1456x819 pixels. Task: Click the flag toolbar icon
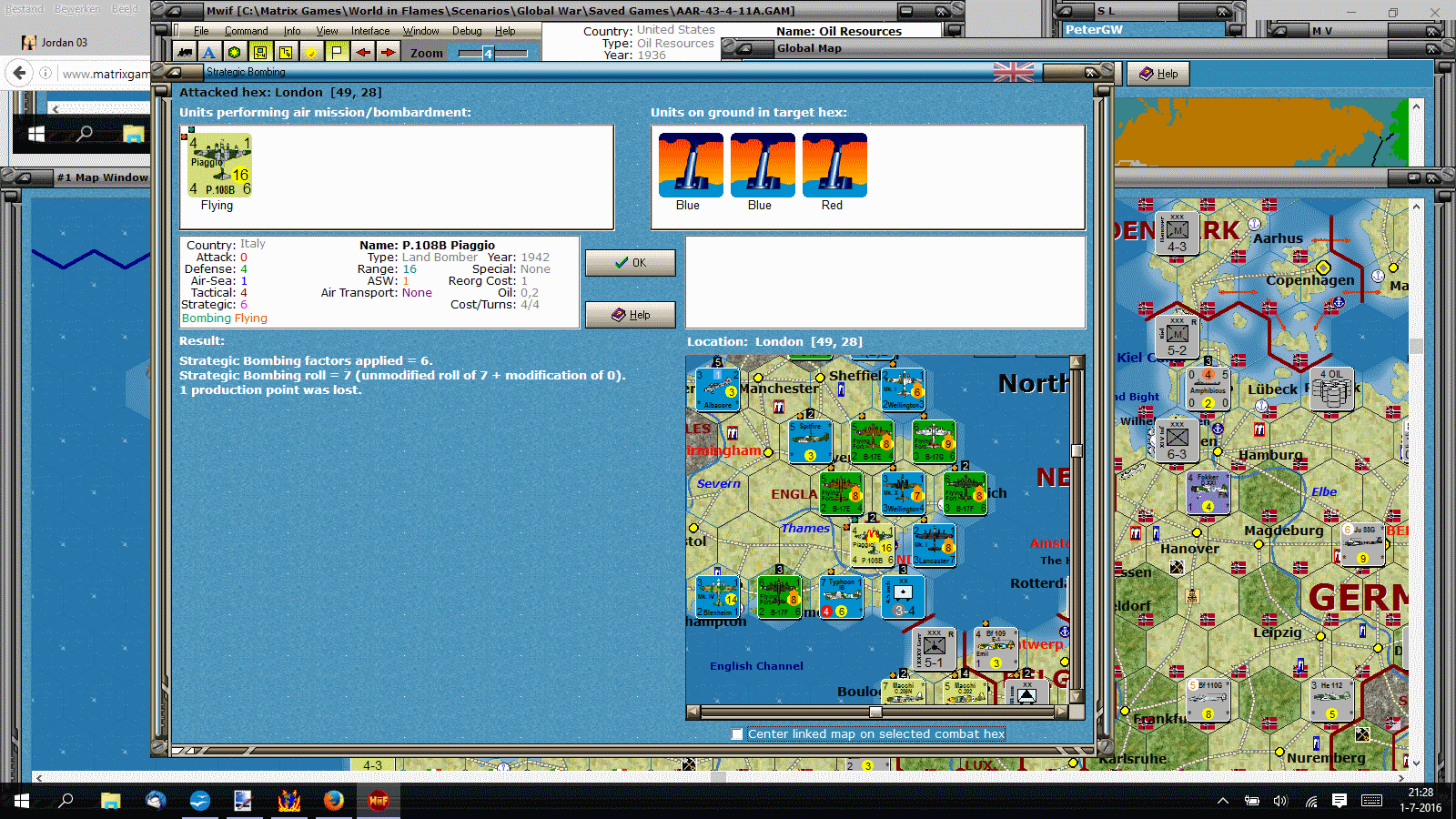click(x=337, y=53)
